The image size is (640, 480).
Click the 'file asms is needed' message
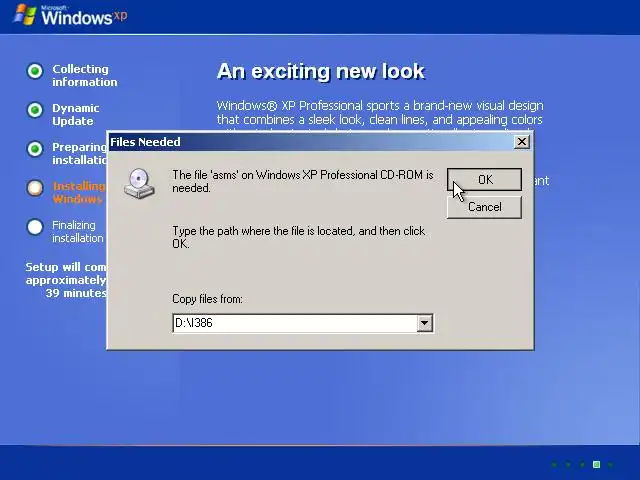[302, 181]
